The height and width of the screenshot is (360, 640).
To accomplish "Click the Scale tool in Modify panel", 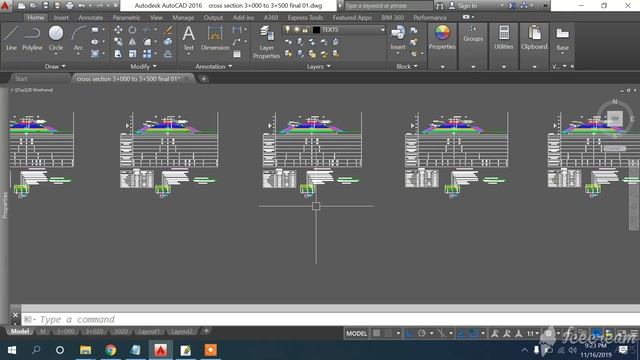I will coord(132,53).
